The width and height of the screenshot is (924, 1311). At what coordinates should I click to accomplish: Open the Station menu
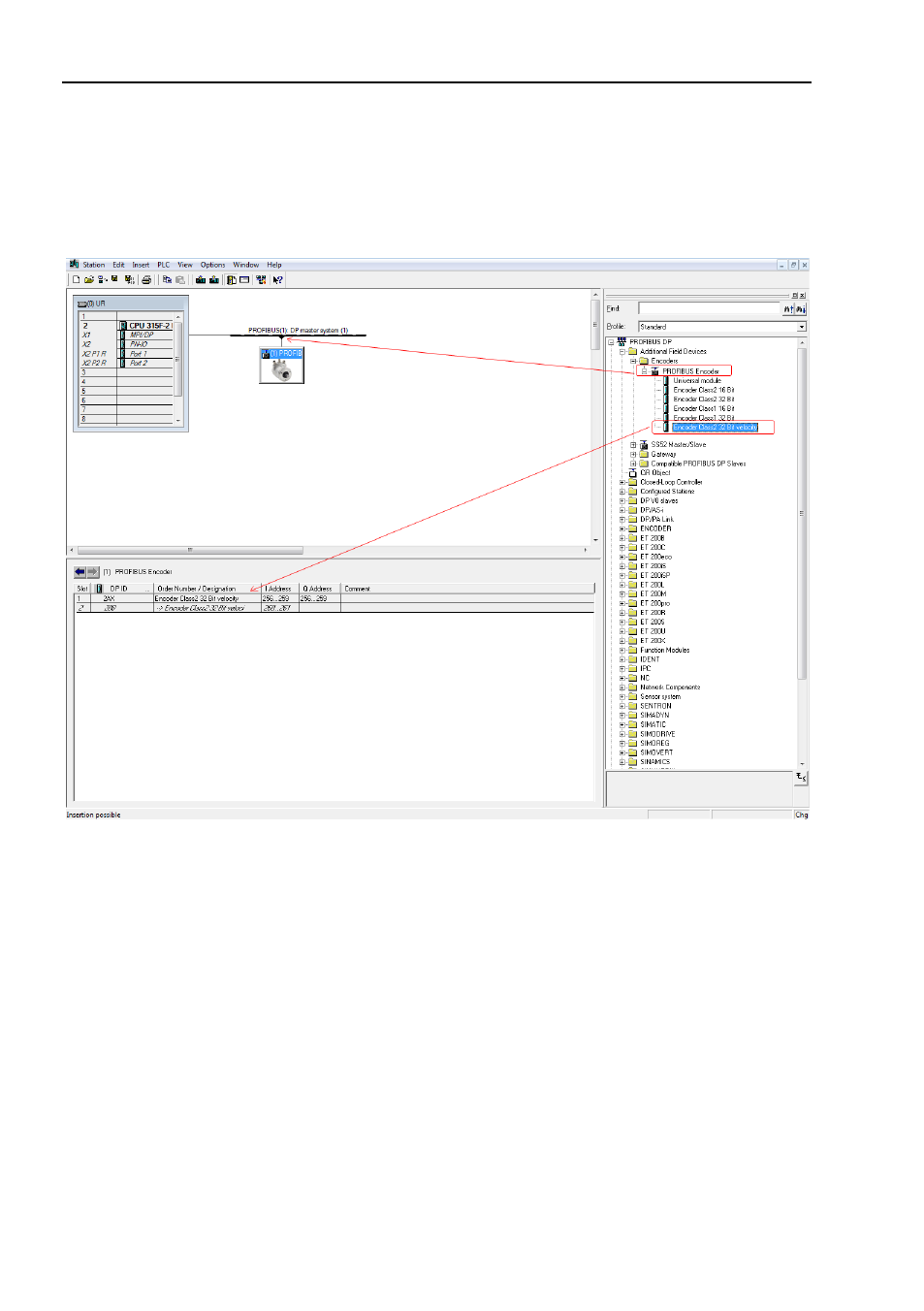point(94,265)
